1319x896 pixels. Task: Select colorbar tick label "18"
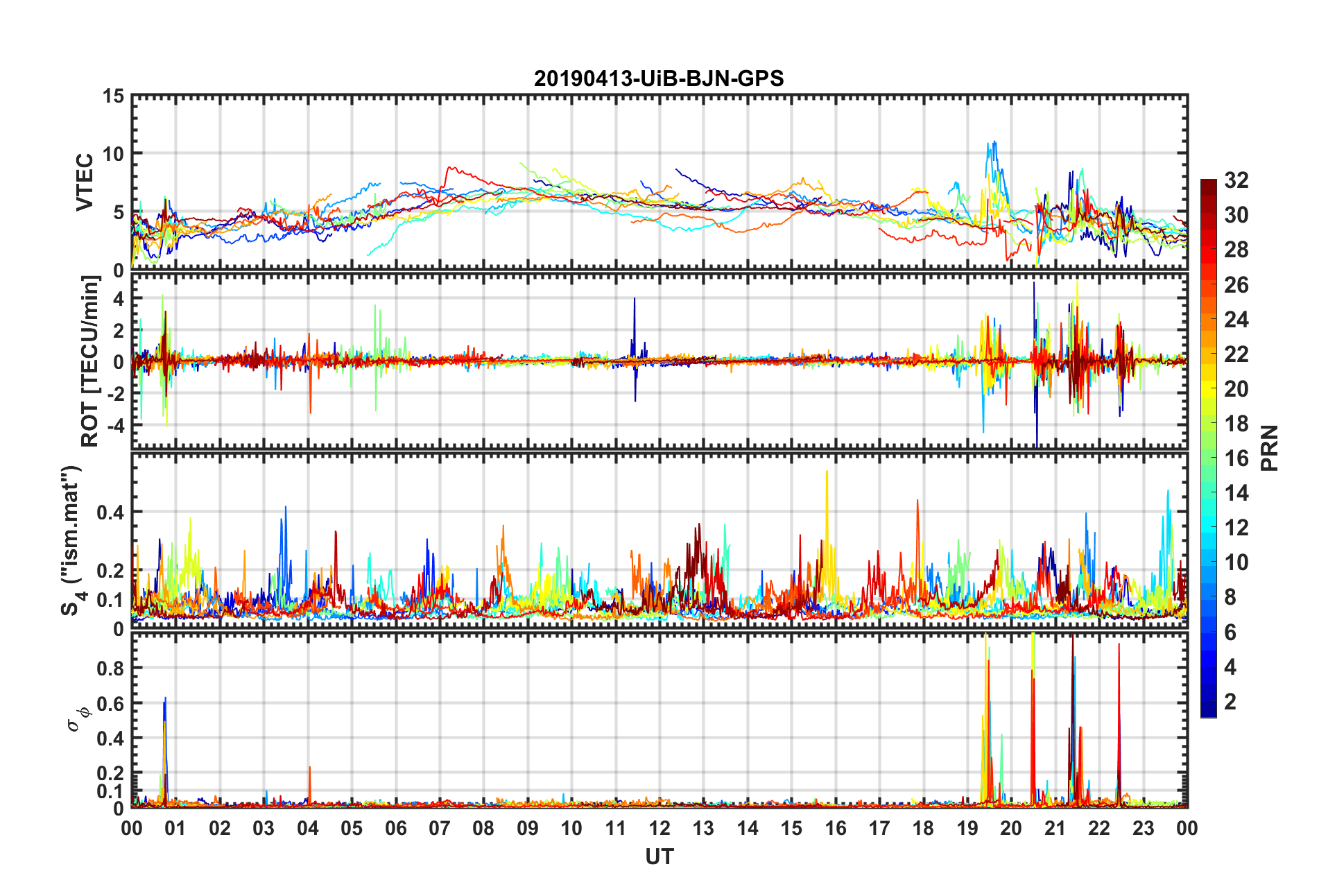tap(1236, 423)
